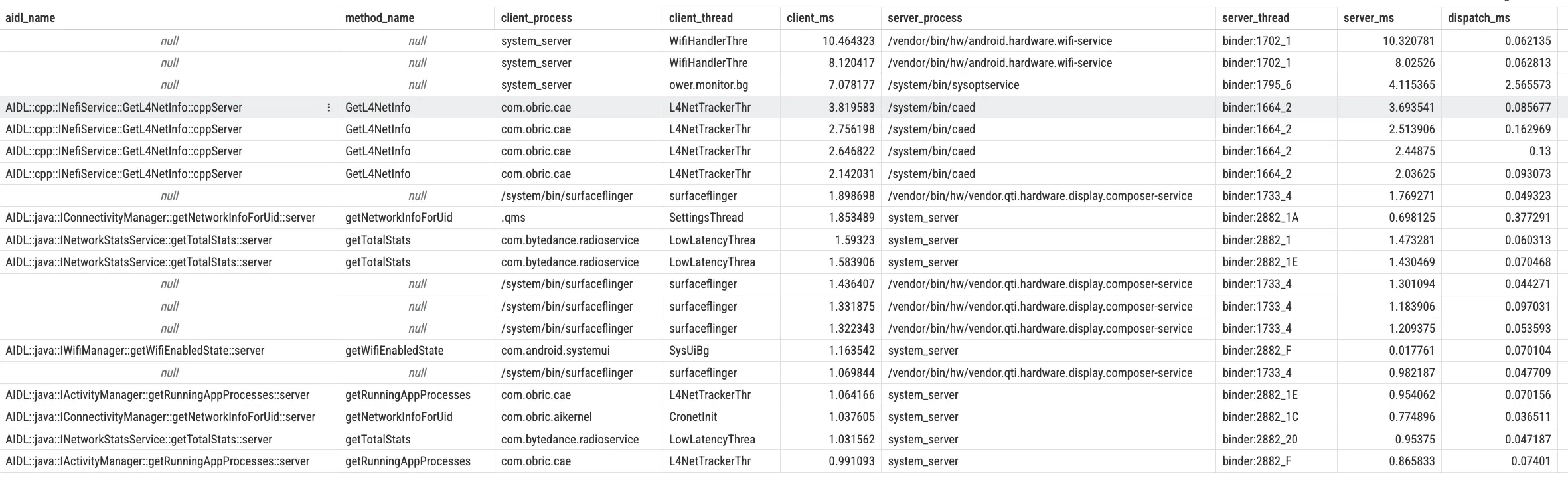Sort by server_ms column header
1568x482 pixels.
click(x=1368, y=18)
